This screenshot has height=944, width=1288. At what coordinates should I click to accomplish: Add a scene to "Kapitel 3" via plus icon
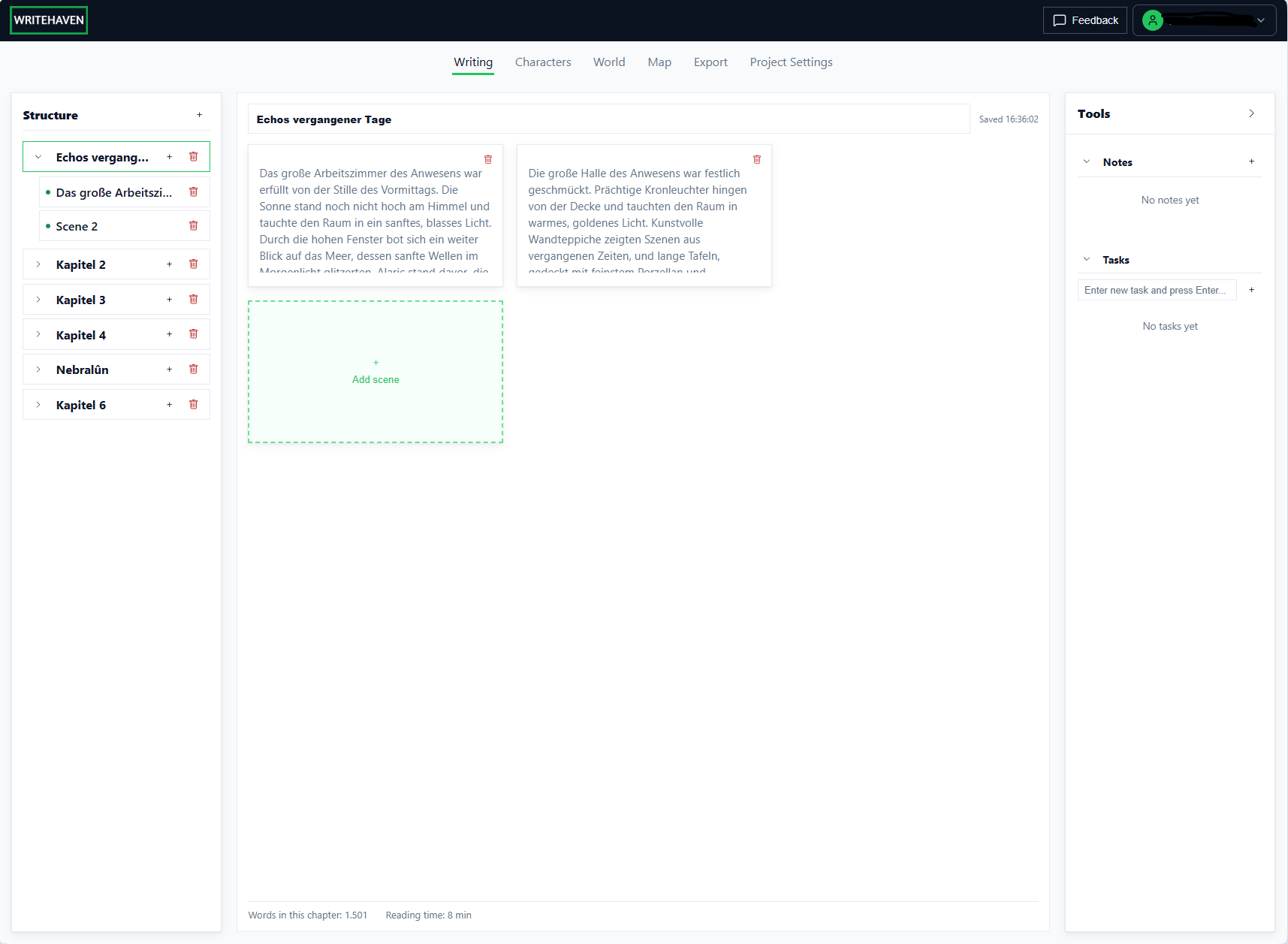coord(169,299)
